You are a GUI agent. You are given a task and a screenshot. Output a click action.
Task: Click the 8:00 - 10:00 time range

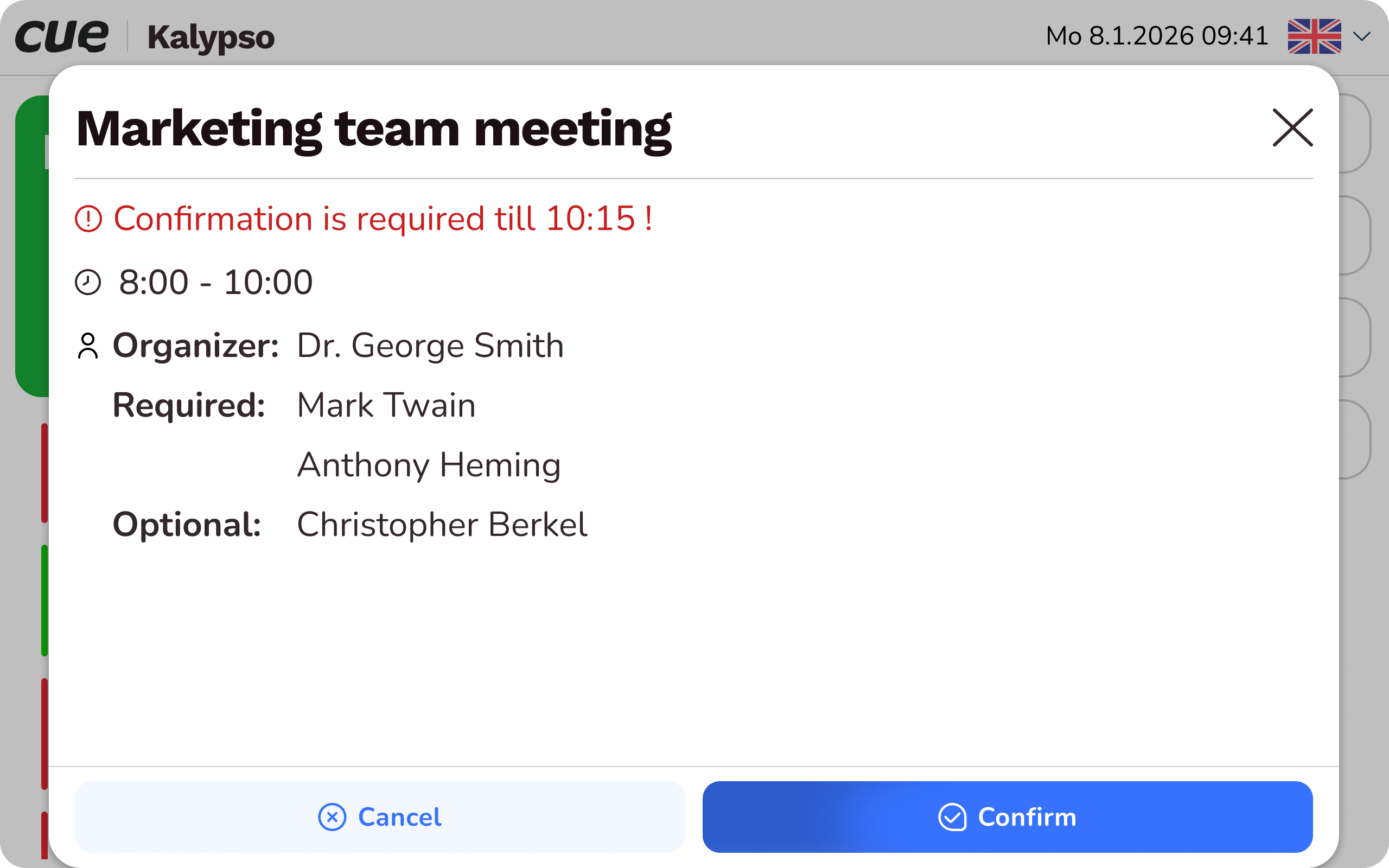pos(216,283)
